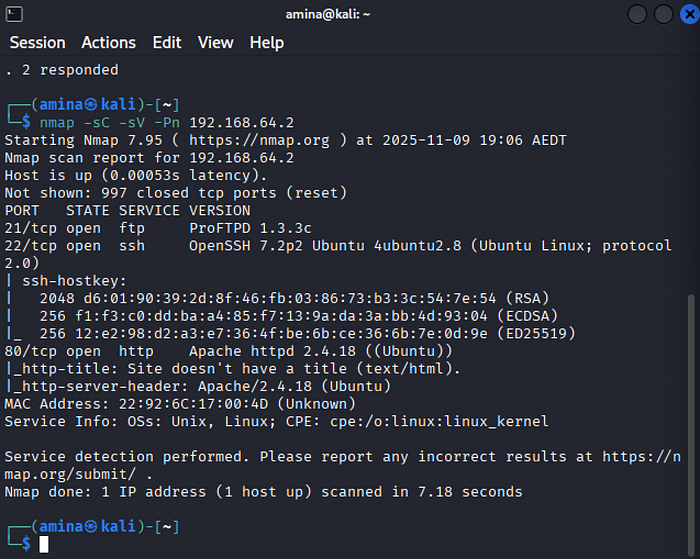Minimize the terminal using the first round button

pyautogui.click(x=637, y=14)
